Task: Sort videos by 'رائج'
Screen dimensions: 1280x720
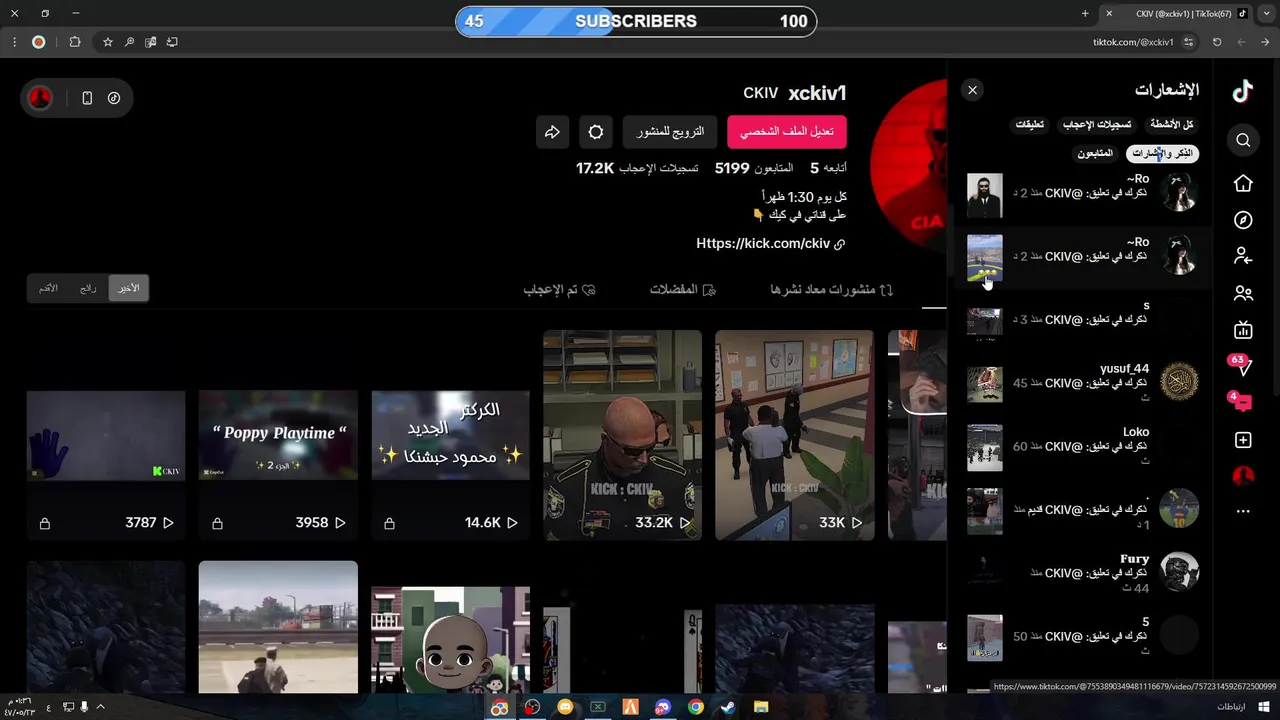Action: 88,288
